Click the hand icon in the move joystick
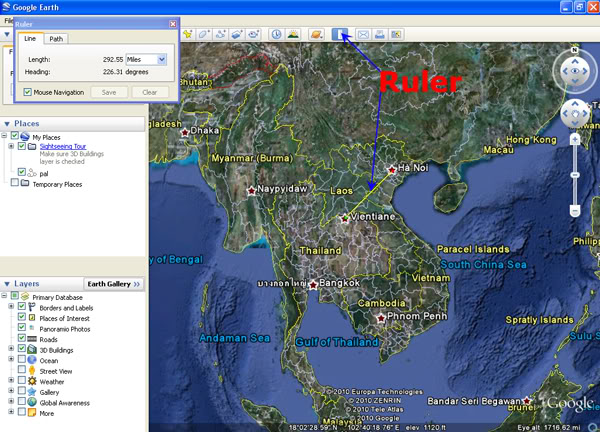The image size is (600, 432). [575, 114]
